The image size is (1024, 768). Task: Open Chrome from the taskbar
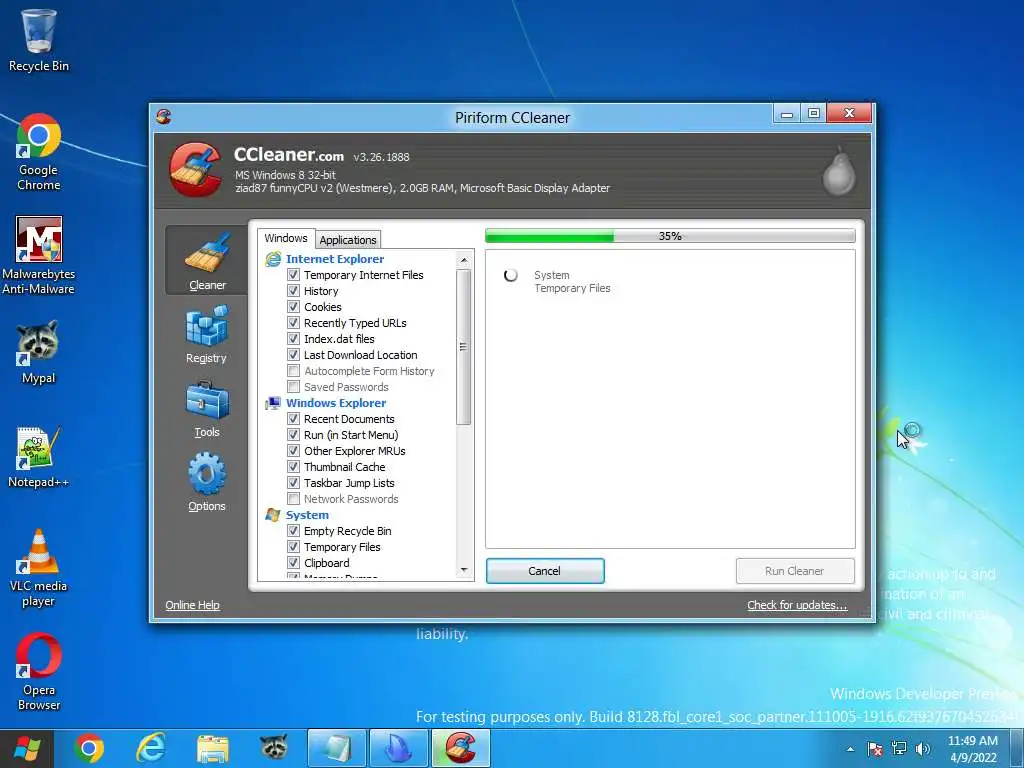pyautogui.click(x=89, y=748)
